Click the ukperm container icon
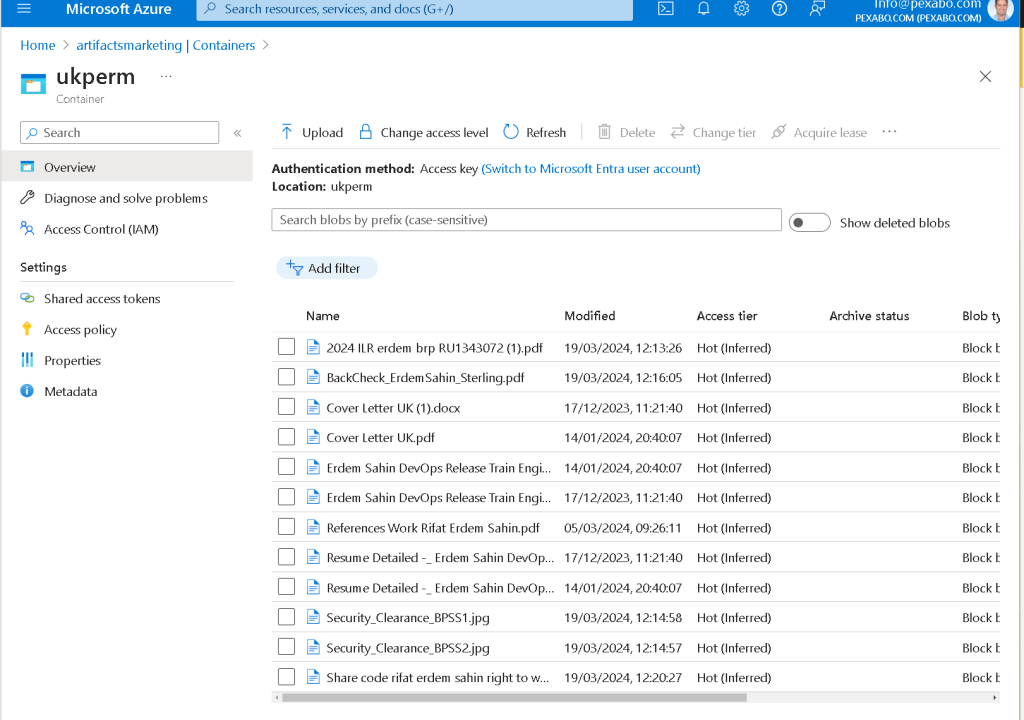 point(33,84)
